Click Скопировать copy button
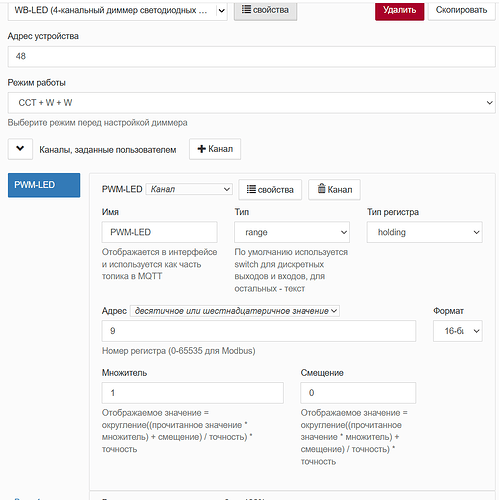The height and width of the screenshot is (500, 499). (x=462, y=10)
